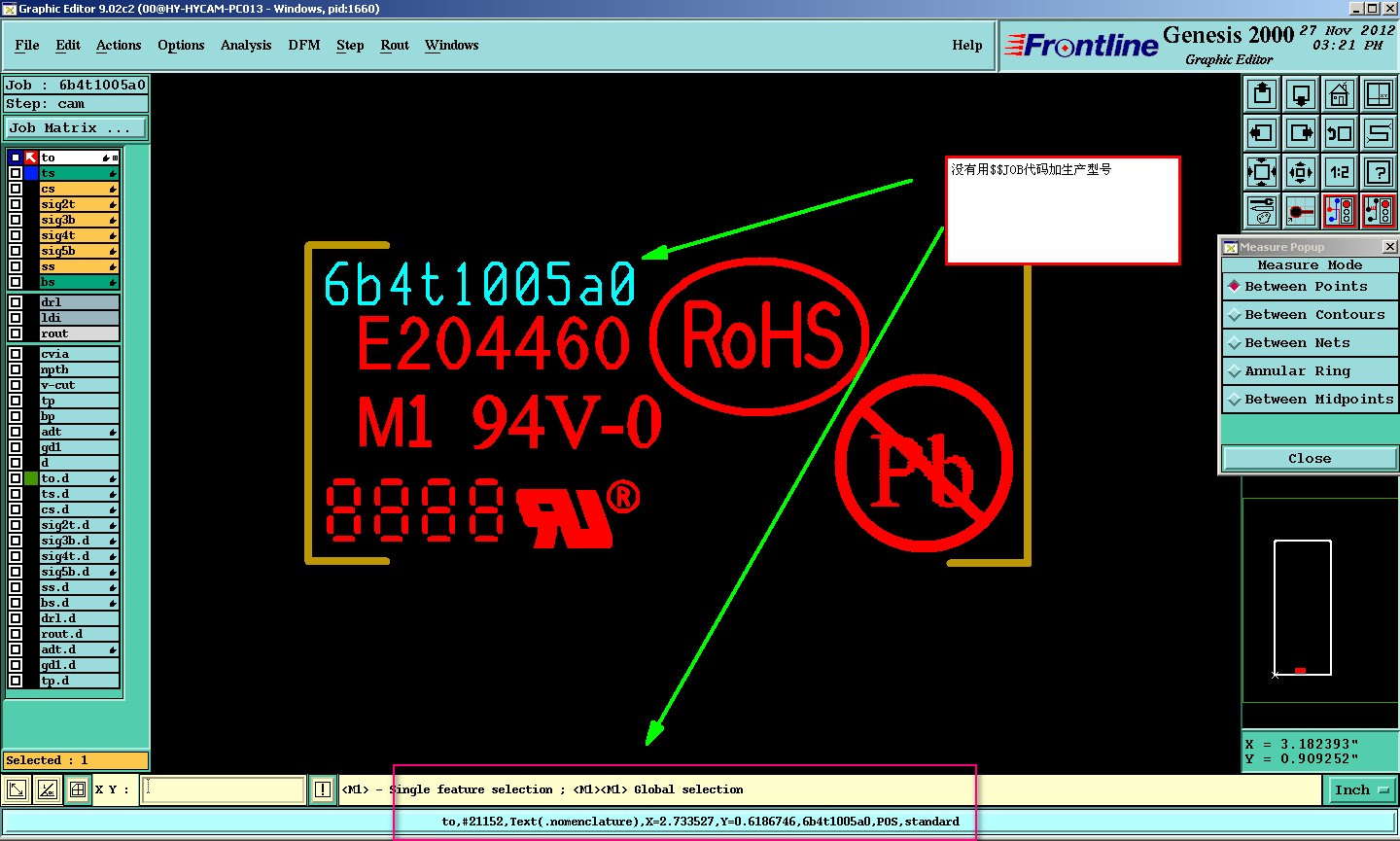Open the Job Matrix ... button
This screenshot has width=1400, height=841.
click(x=76, y=128)
